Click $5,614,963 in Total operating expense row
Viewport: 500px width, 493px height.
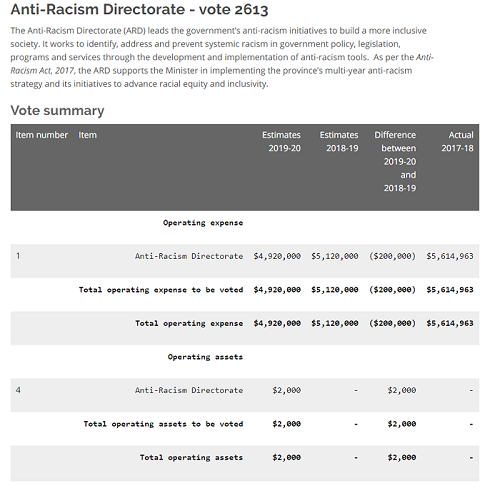pyautogui.click(x=450, y=323)
